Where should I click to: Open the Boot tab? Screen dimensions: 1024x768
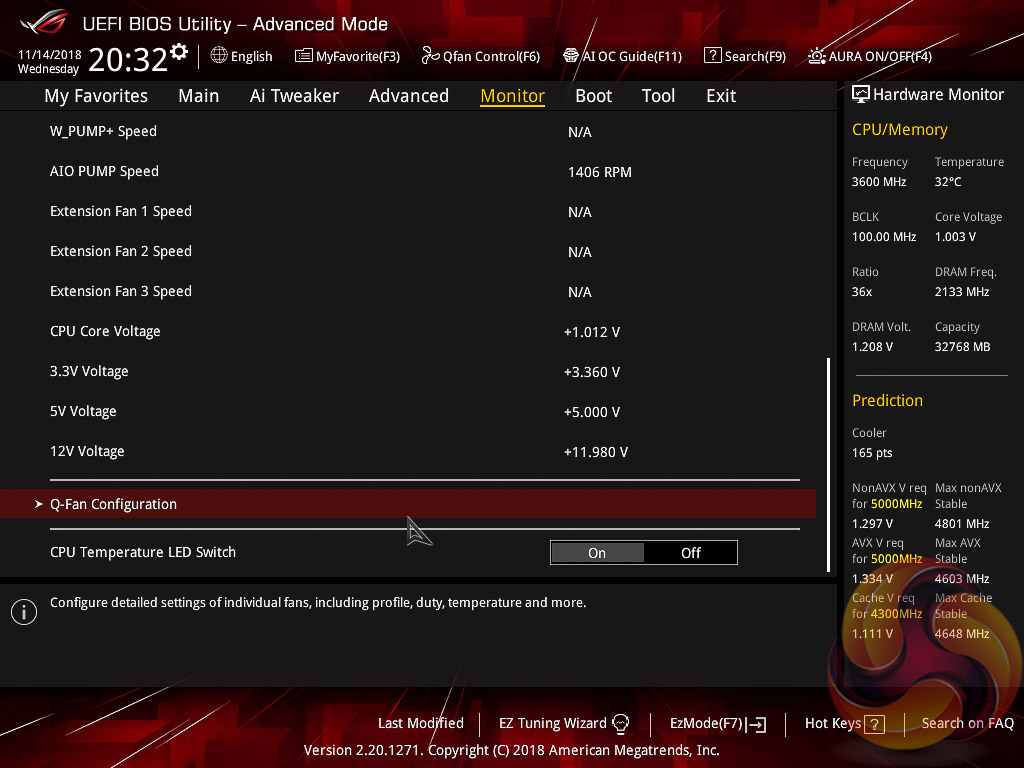pyautogui.click(x=593, y=96)
